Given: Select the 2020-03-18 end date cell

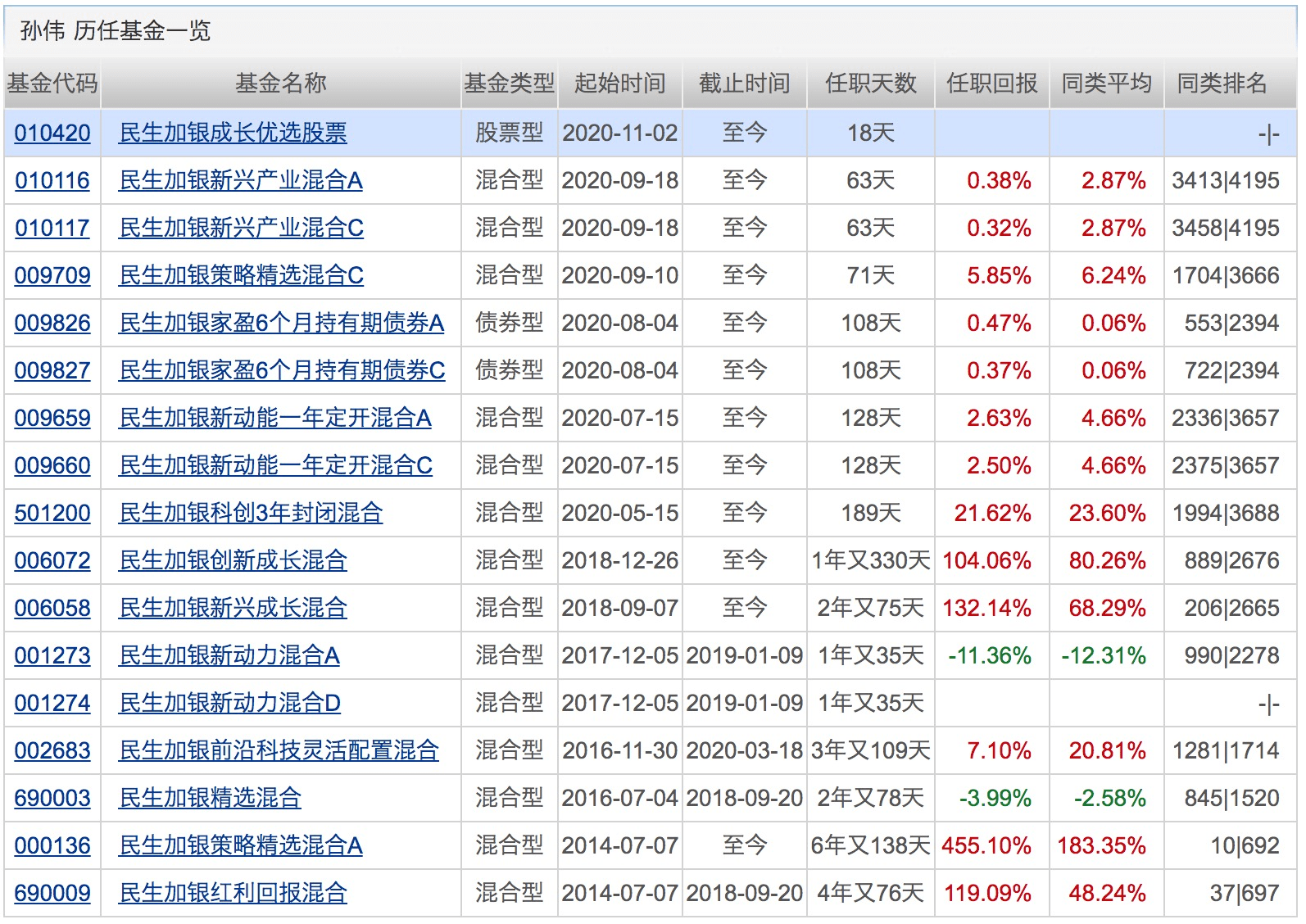Looking at the screenshot, I should tap(745, 750).
